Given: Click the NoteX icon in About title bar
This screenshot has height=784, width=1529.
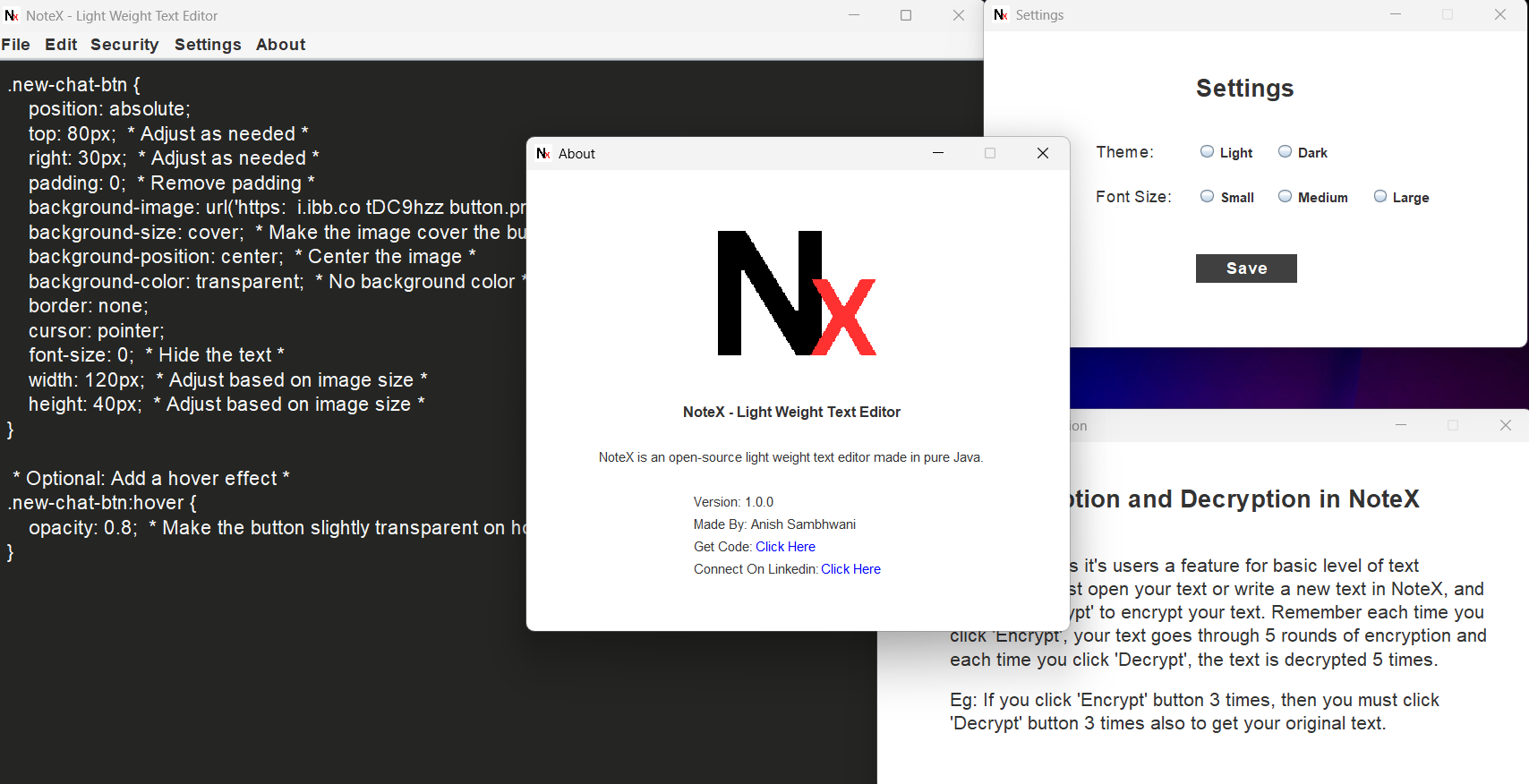Looking at the screenshot, I should (x=542, y=154).
